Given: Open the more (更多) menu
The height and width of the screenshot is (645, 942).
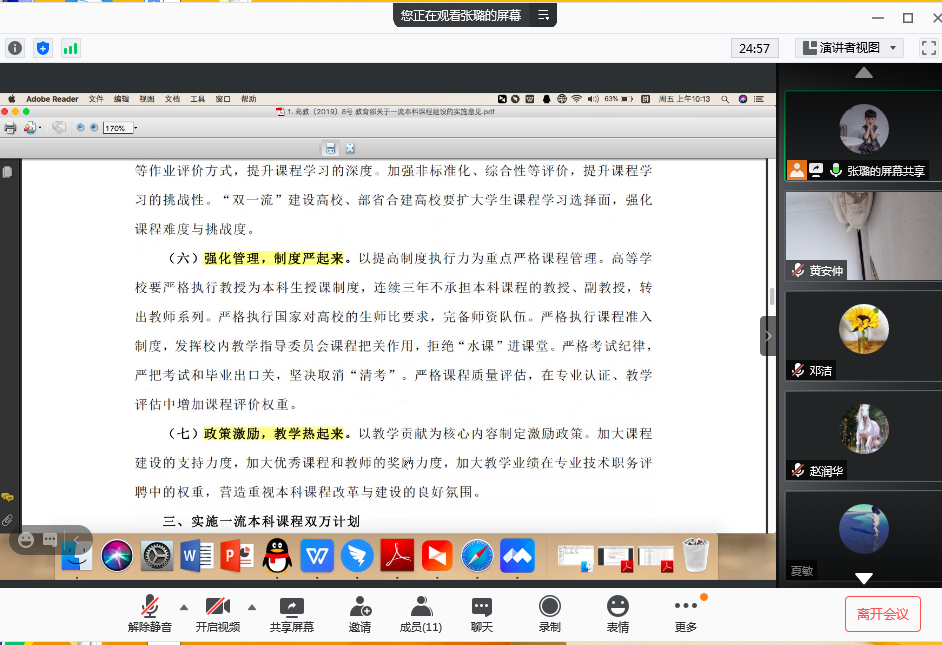Looking at the screenshot, I should pos(685,613).
